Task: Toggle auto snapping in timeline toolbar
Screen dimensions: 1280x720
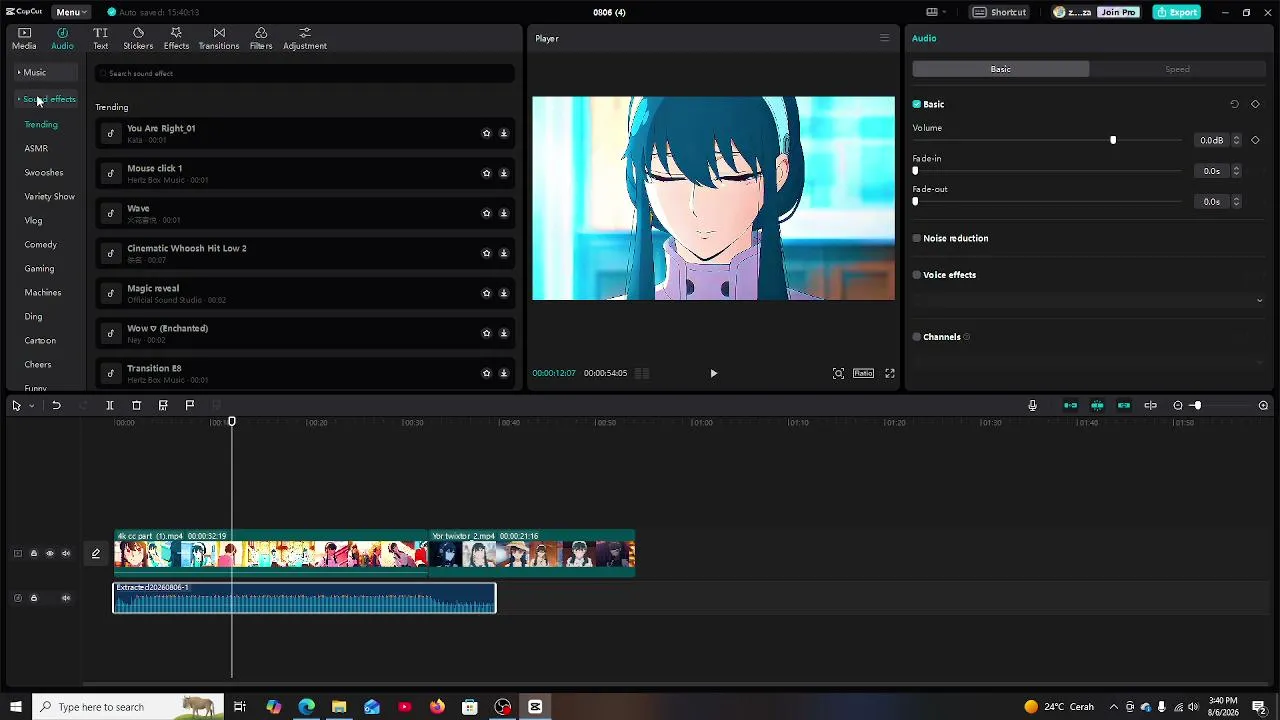Action: tap(1097, 405)
